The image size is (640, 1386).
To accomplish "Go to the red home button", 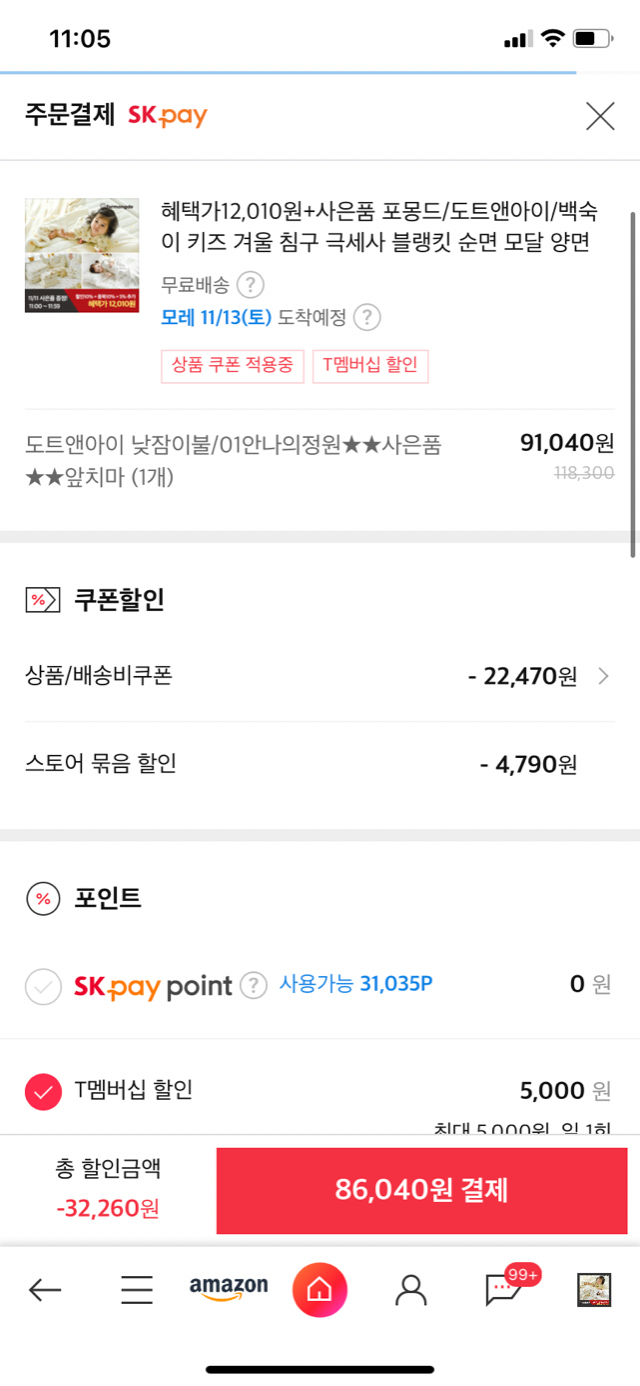I will click(x=319, y=1290).
